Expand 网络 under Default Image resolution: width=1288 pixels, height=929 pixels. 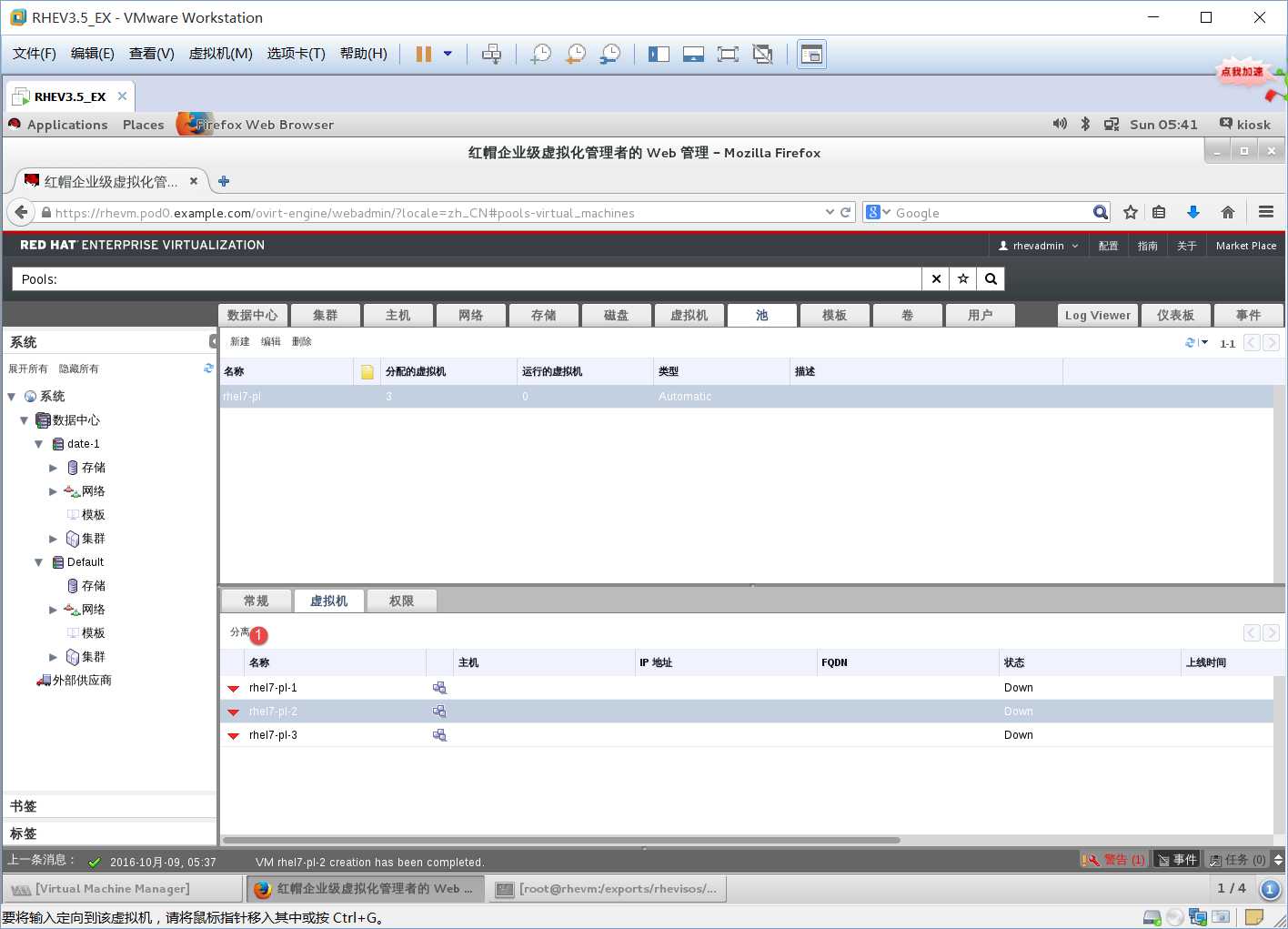(54, 610)
